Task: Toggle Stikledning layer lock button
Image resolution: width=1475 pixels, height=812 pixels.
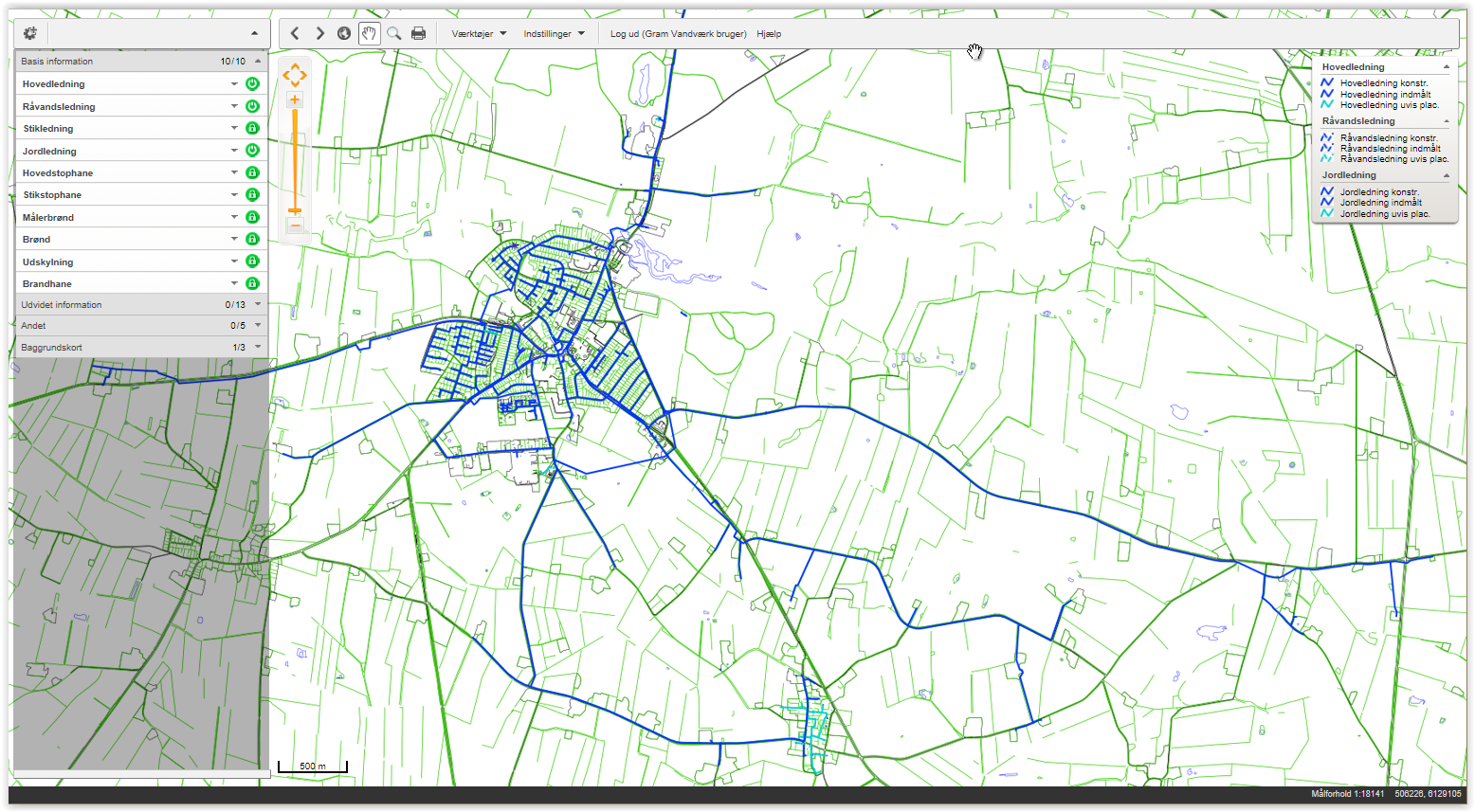Action: coord(252,128)
